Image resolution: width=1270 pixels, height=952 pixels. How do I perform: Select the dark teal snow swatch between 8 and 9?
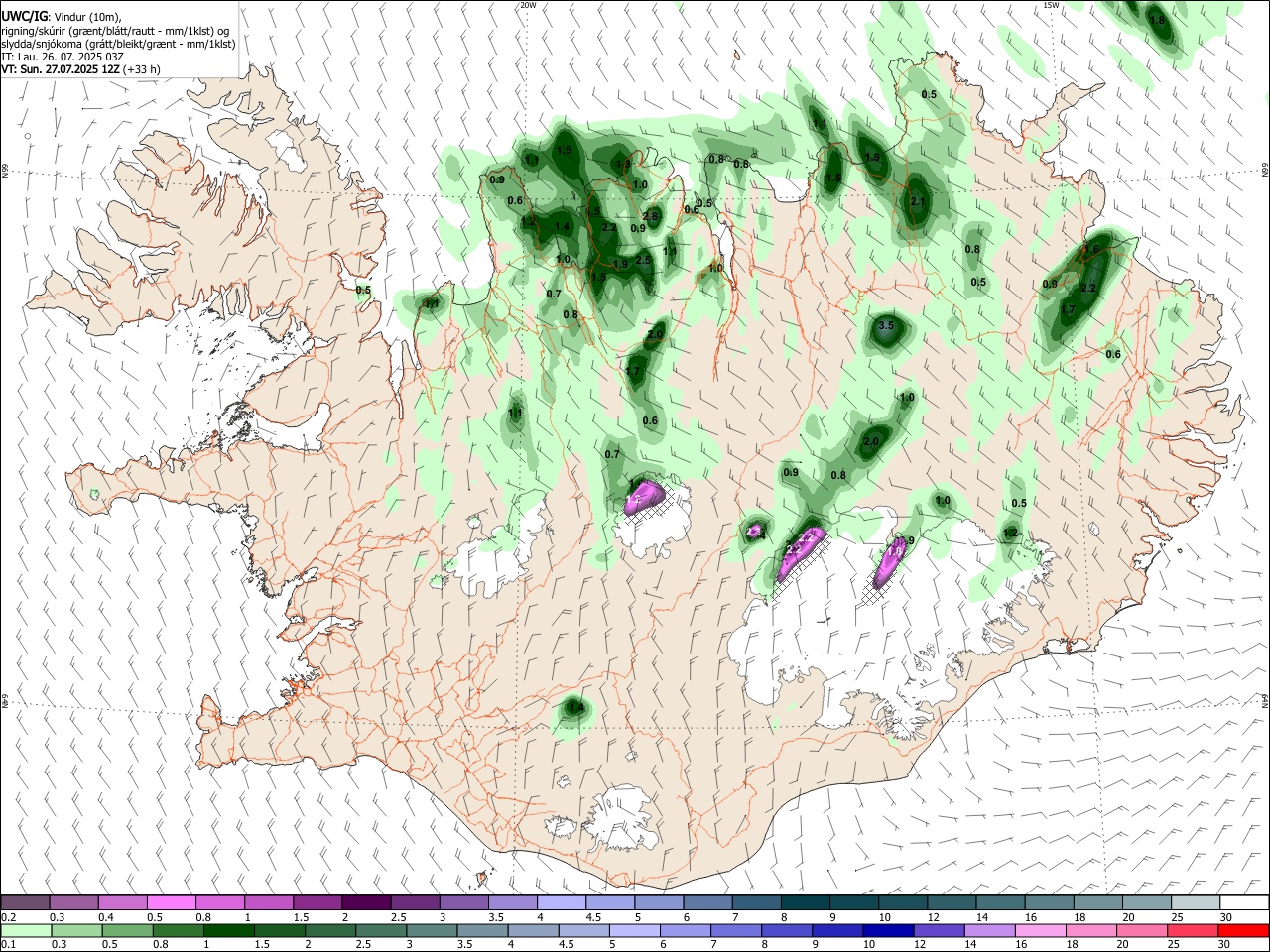pyautogui.click(x=806, y=902)
